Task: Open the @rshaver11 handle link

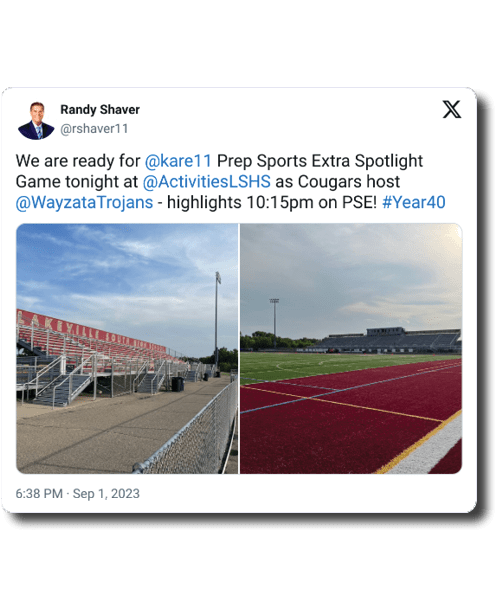Action: [x=94, y=129]
